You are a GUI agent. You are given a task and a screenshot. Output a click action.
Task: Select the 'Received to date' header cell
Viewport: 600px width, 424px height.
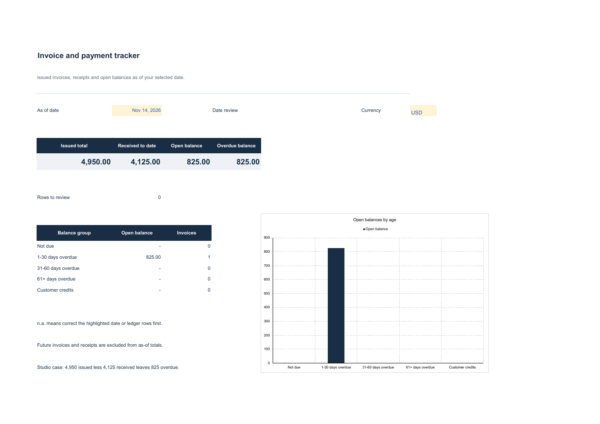point(137,146)
